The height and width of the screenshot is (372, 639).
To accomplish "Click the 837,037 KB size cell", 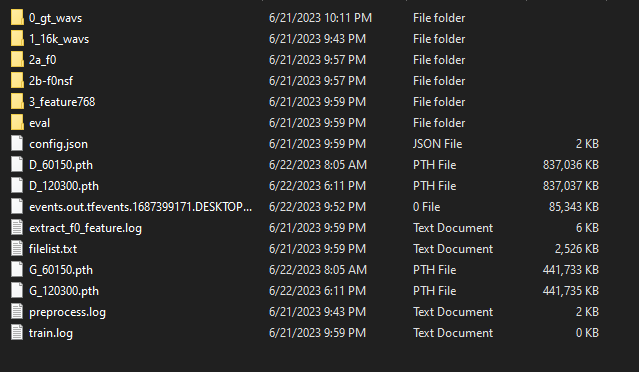I will tap(571, 186).
